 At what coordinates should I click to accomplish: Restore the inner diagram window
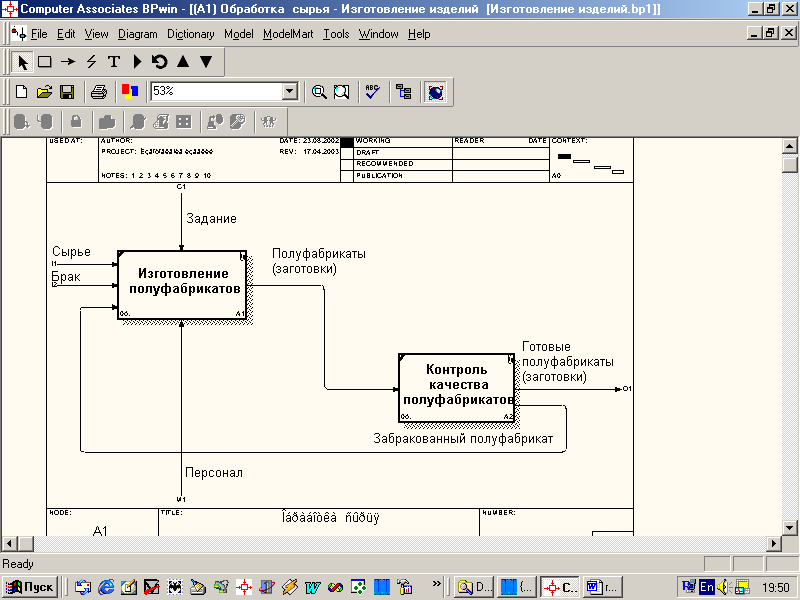pyautogui.click(x=771, y=33)
